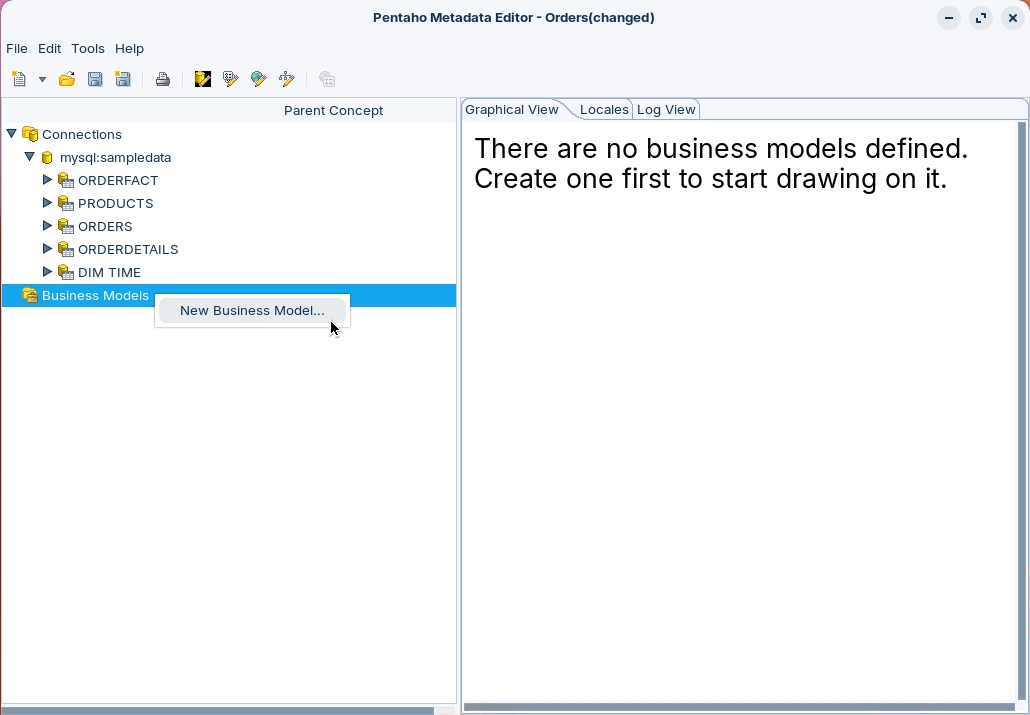The height and width of the screenshot is (715, 1030).
Task: Click the Save As toolbar icon
Action: 123,79
